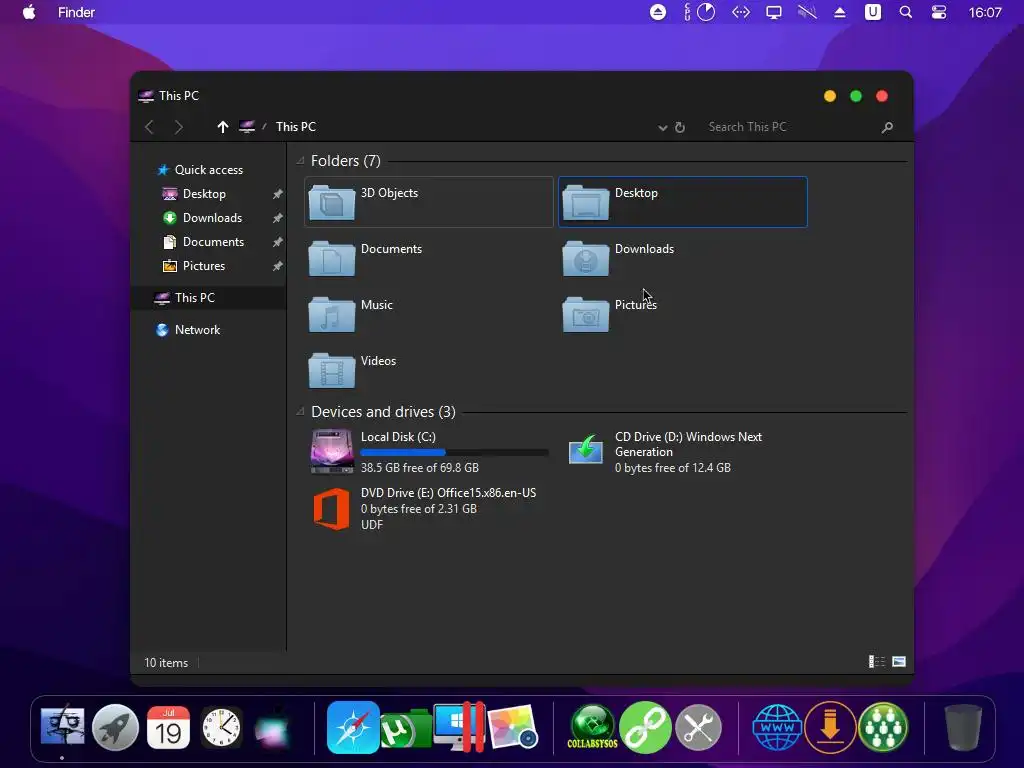Go to Pictures in Quick access sidebar
Screen dimensions: 1024x768
(x=193, y=266)
